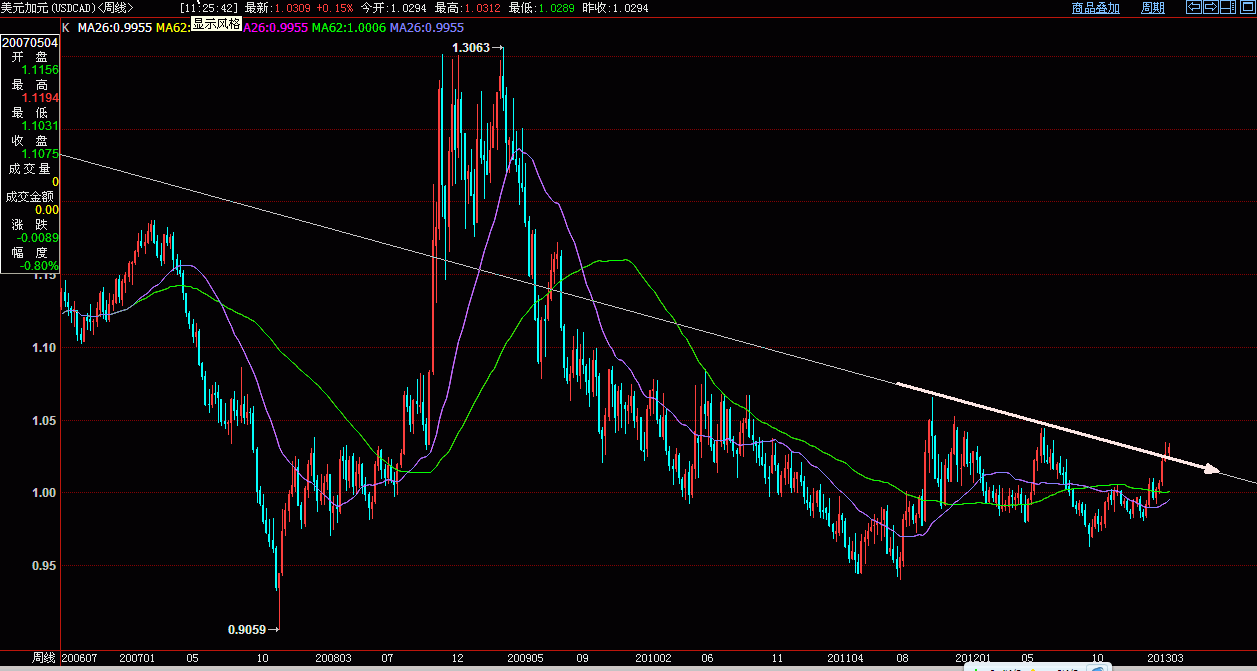Click the trough price label 0.9059

tap(246, 629)
